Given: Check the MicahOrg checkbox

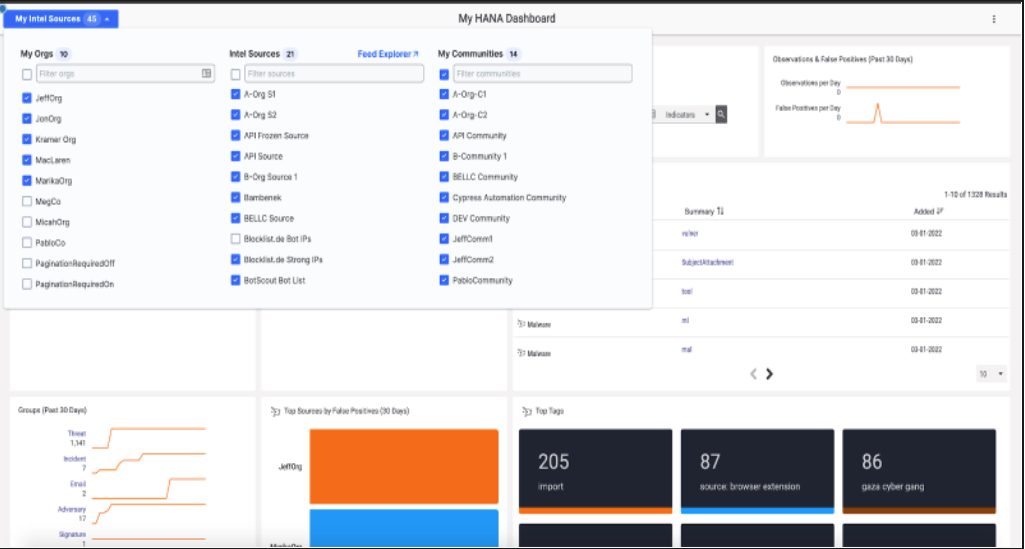Looking at the screenshot, I should (27, 222).
